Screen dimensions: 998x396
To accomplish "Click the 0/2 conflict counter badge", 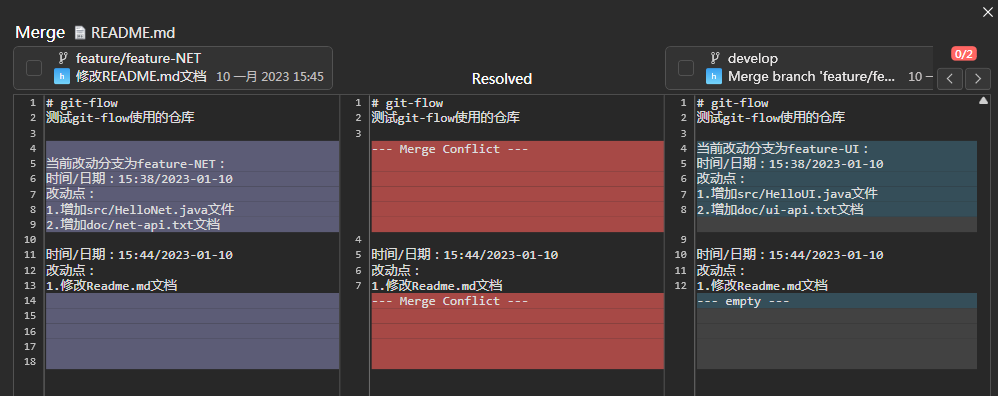I will 963,53.
